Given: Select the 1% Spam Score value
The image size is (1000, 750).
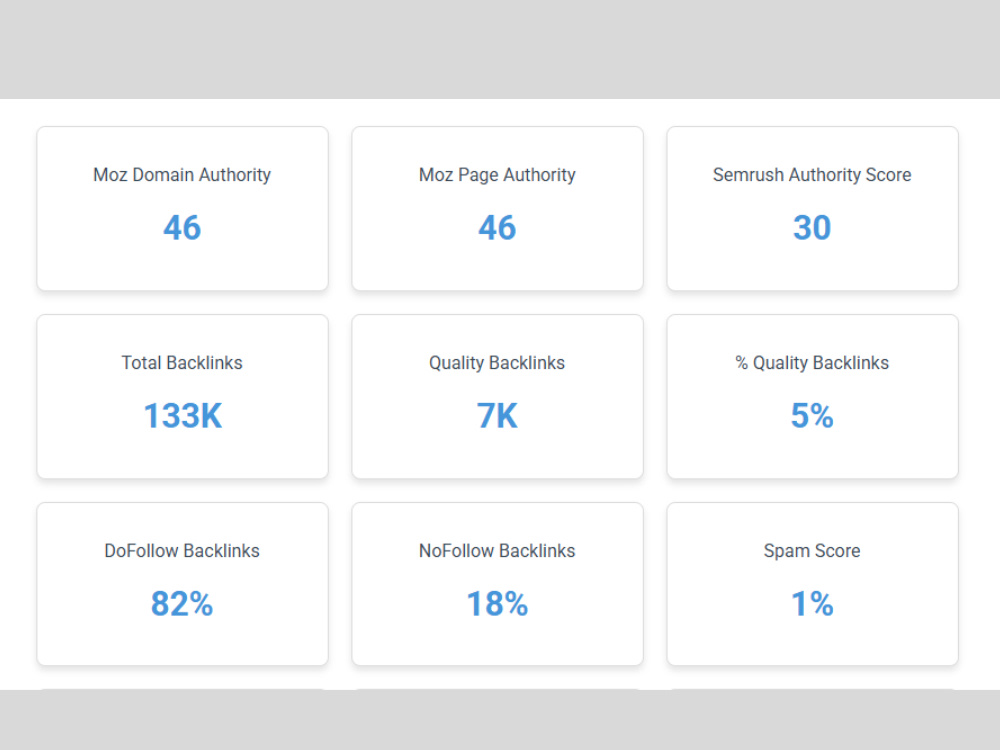Looking at the screenshot, I should [x=812, y=603].
